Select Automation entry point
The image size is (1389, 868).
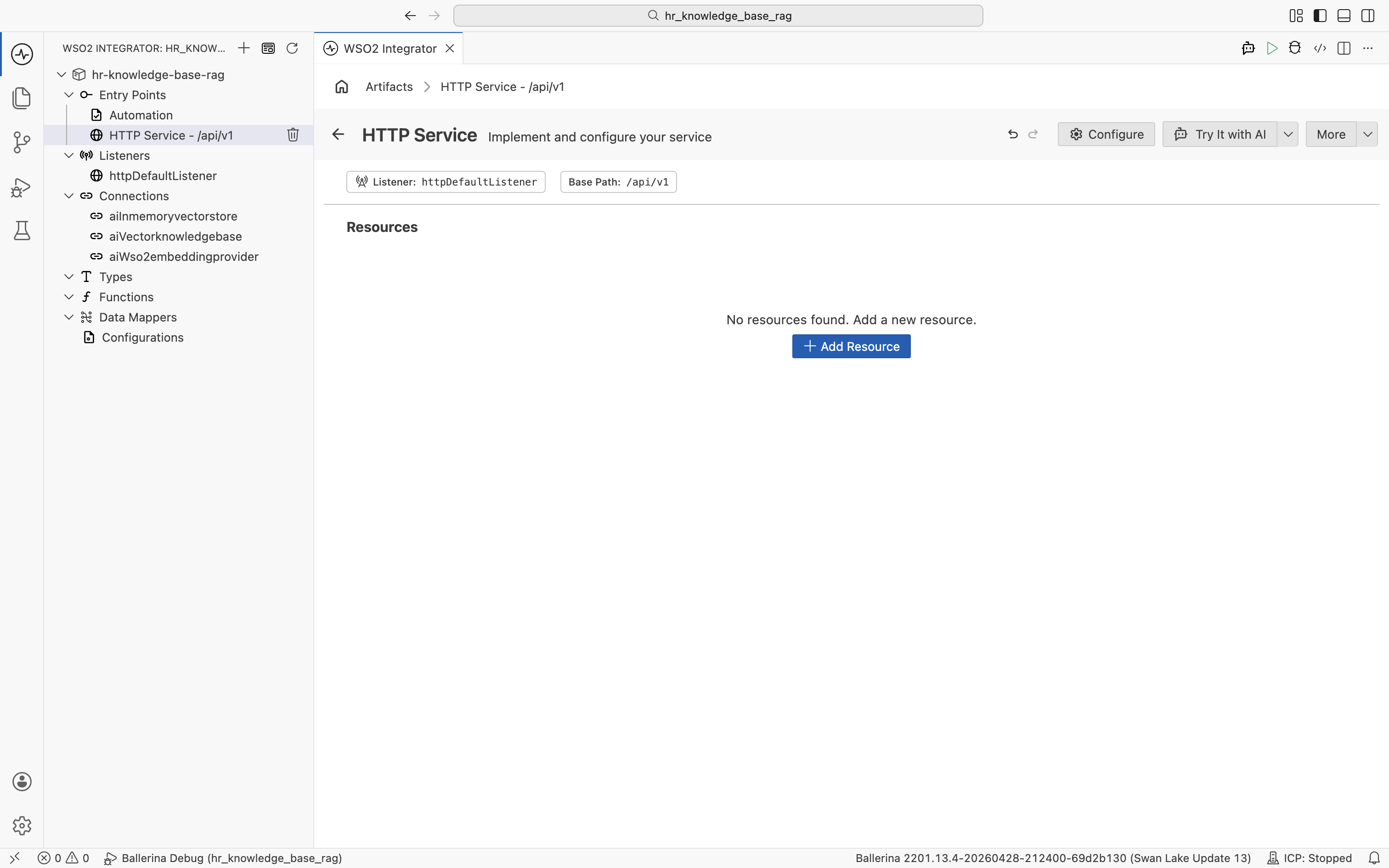179,115
